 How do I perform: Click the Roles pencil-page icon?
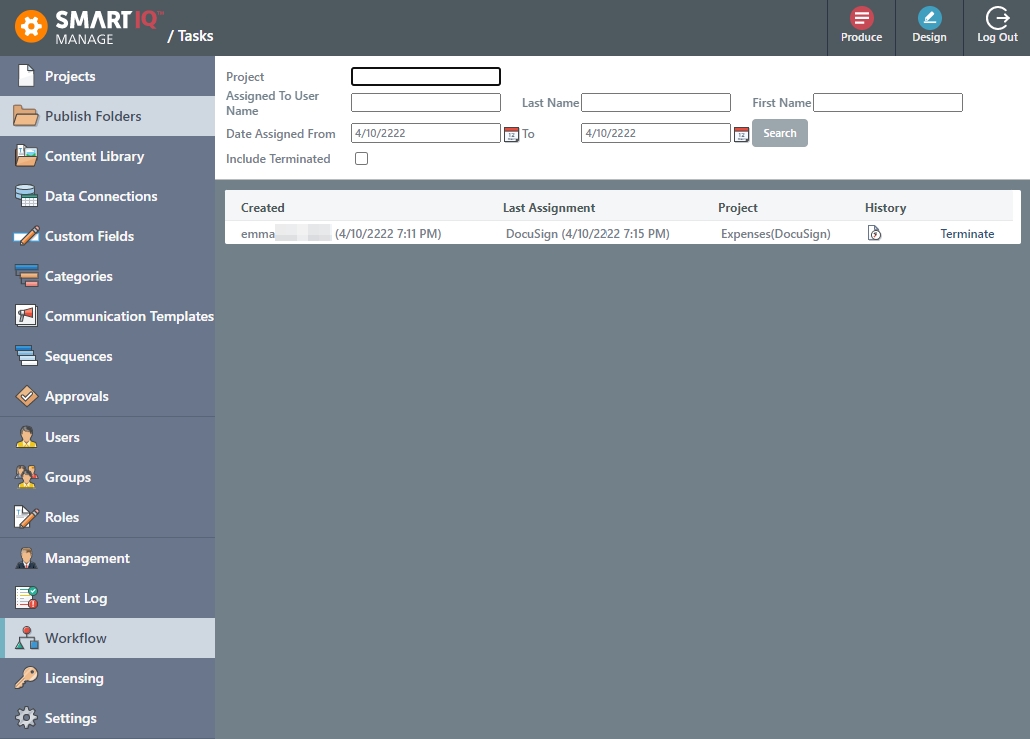[26, 517]
